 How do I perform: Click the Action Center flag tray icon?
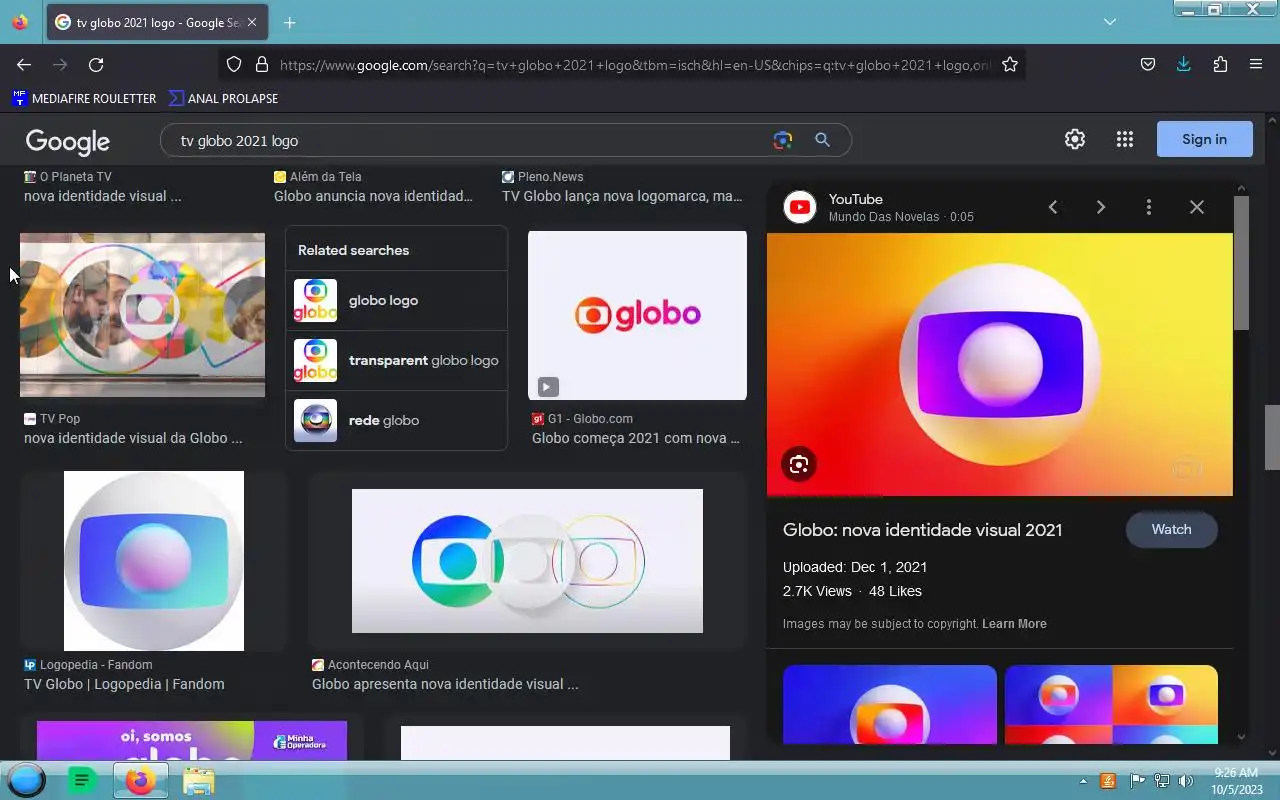point(1137,781)
